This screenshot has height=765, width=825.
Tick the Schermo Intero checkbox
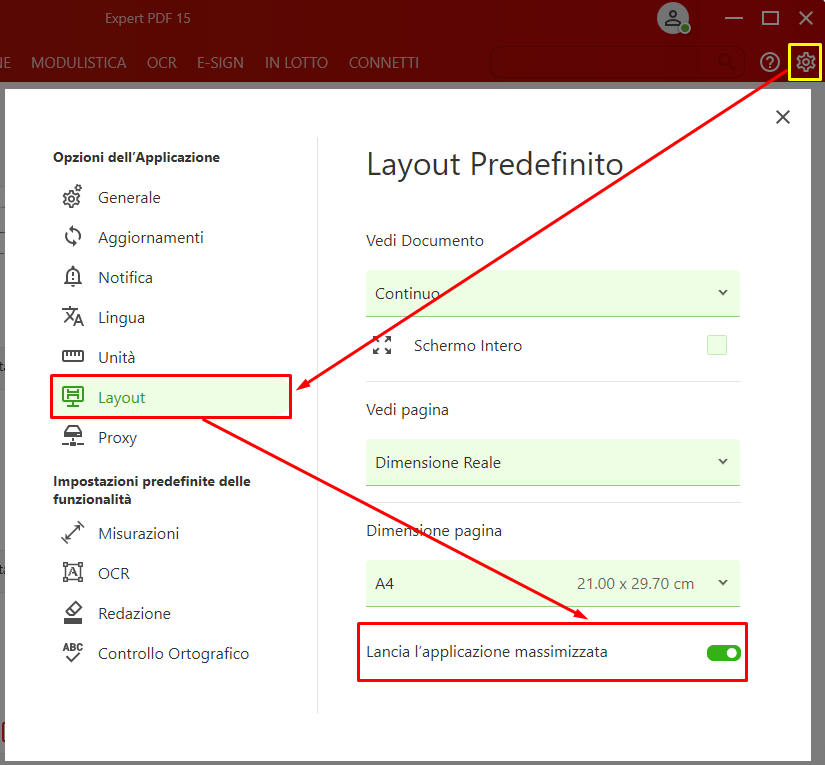717,345
